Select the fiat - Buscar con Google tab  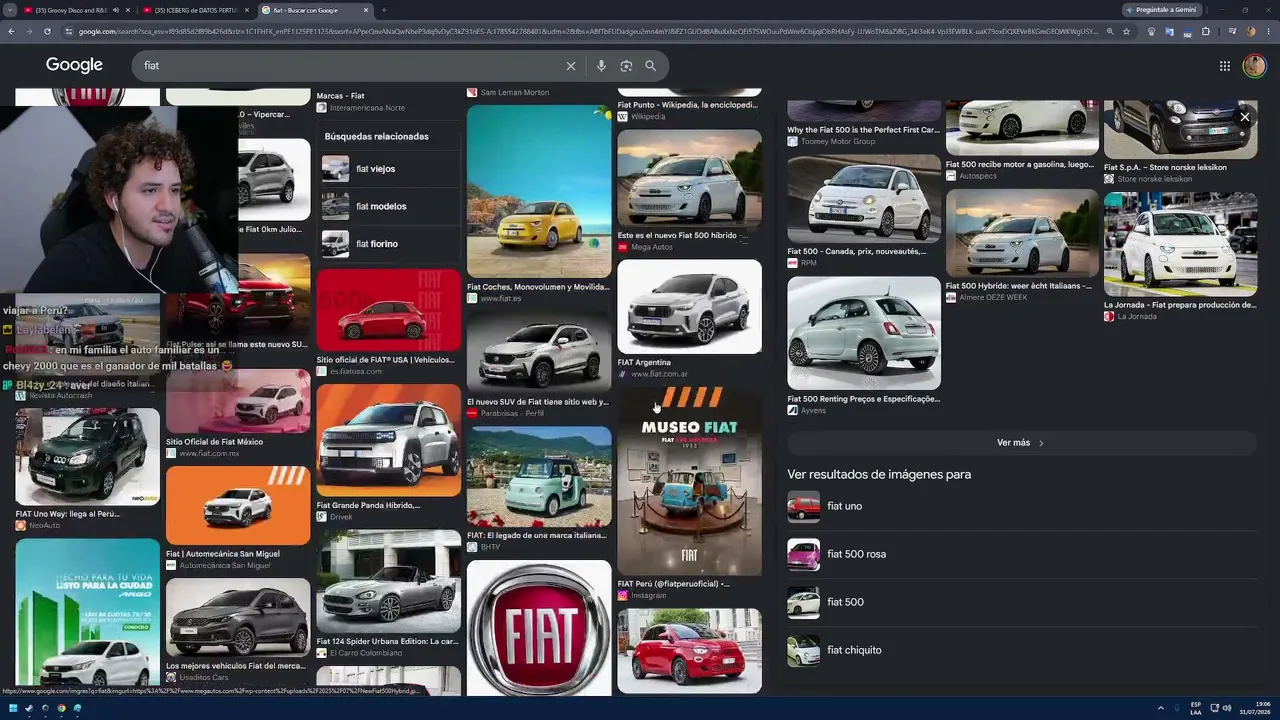click(315, 10)
